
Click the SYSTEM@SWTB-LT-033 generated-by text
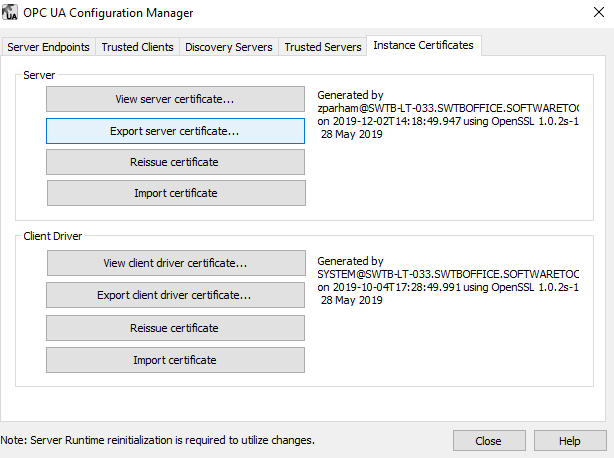tap(448, 274)
